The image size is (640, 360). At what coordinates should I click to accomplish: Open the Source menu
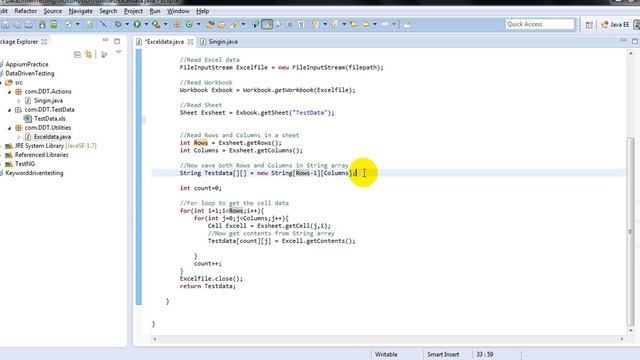coord(53,11)
